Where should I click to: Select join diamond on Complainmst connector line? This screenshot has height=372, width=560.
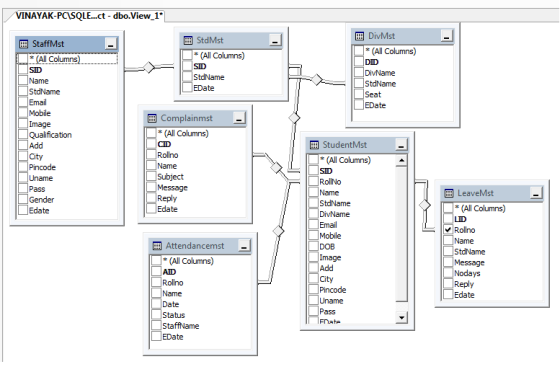pyautogui.click(x=276, y=167)
